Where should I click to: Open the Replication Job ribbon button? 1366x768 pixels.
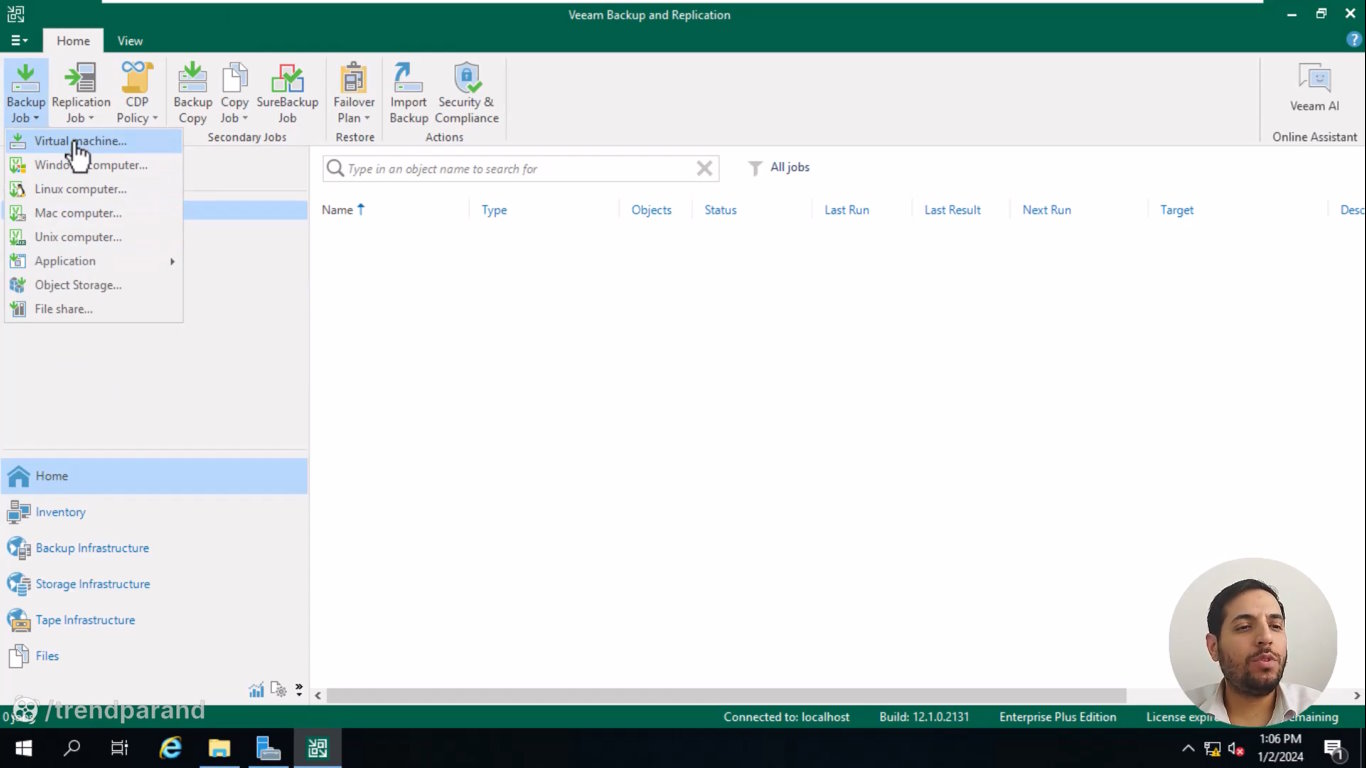pos(81,93)
